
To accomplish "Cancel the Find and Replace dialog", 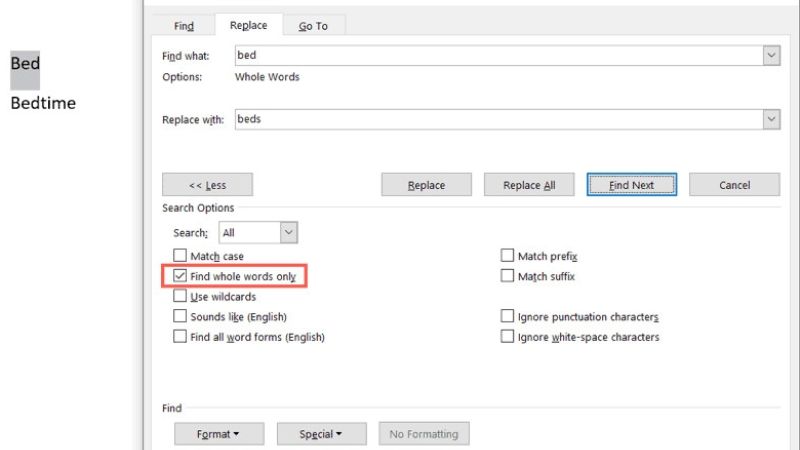I will 734,185.
